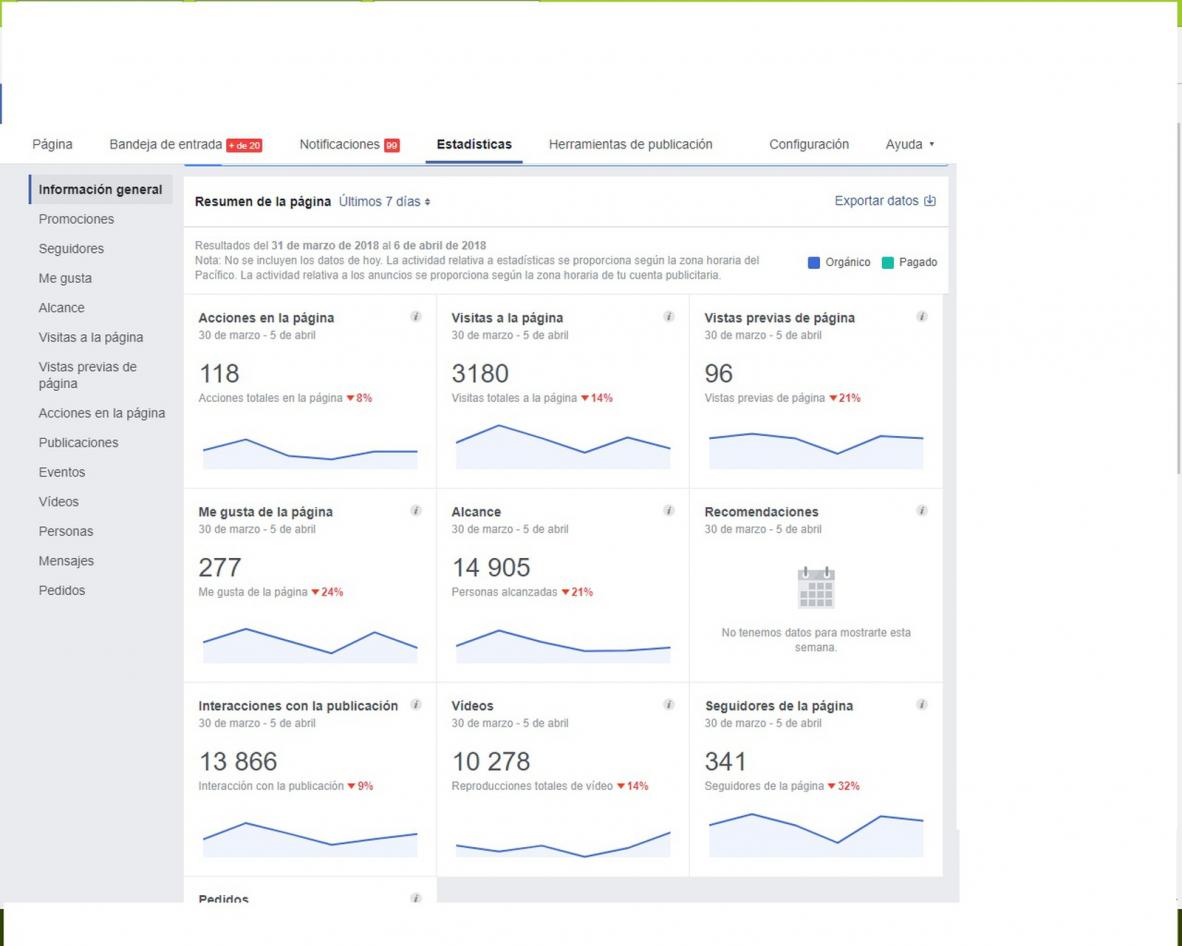Select the Estadísticas tab
This screenshot has height=946, width=1182.
click(x=474, y=144)
